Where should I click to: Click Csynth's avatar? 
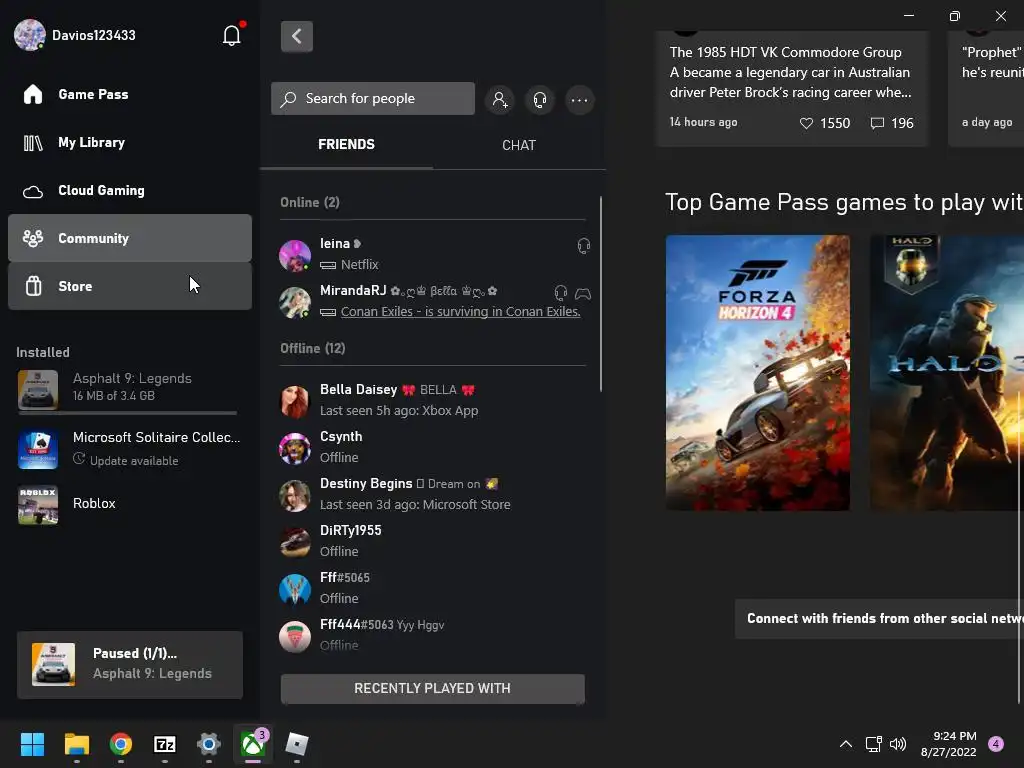coord(295,448)
